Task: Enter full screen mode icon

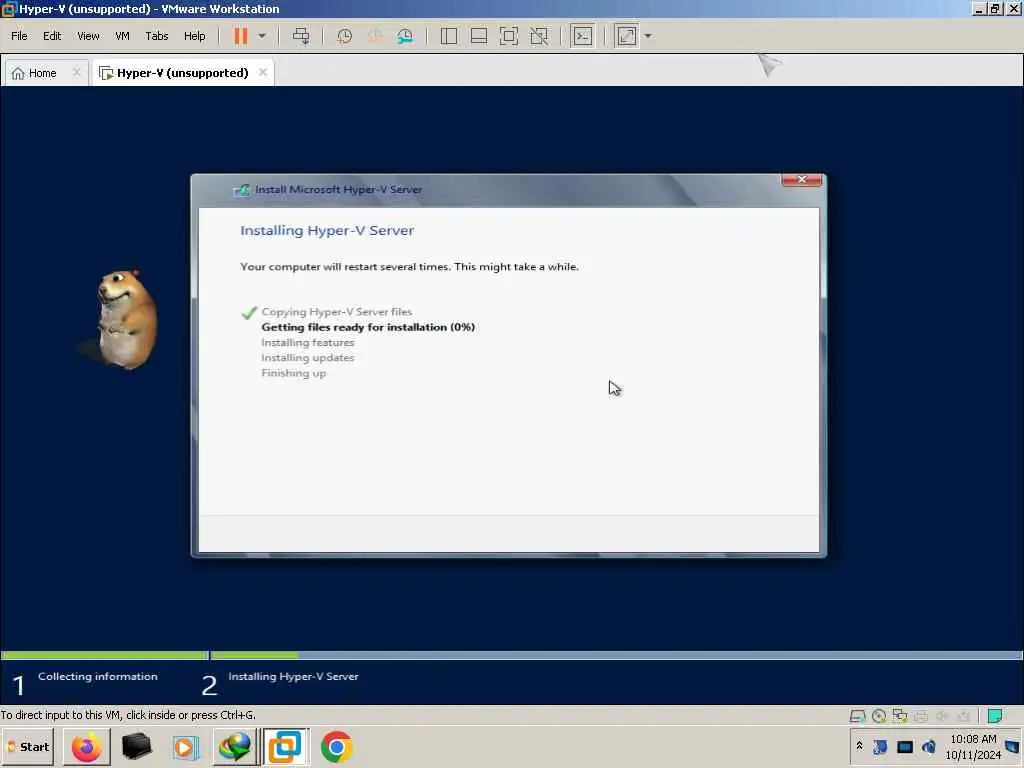Action: point(509,36)
